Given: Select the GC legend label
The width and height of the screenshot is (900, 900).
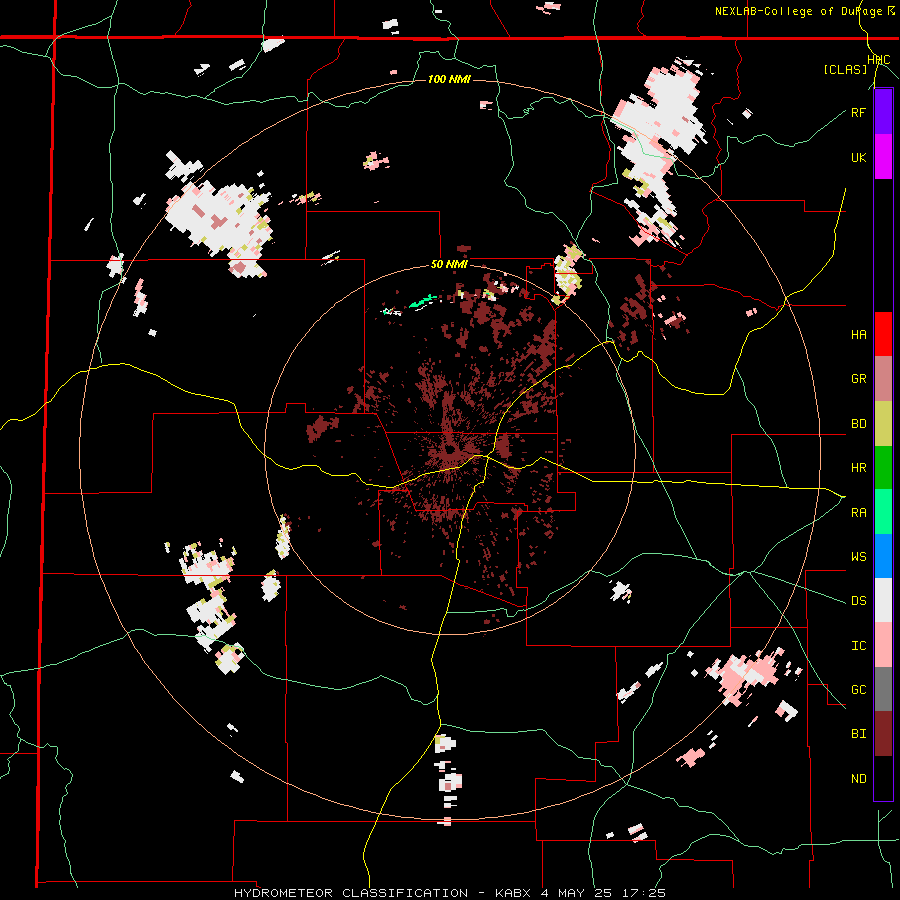Looking at the screenshot, I should 858,690.
